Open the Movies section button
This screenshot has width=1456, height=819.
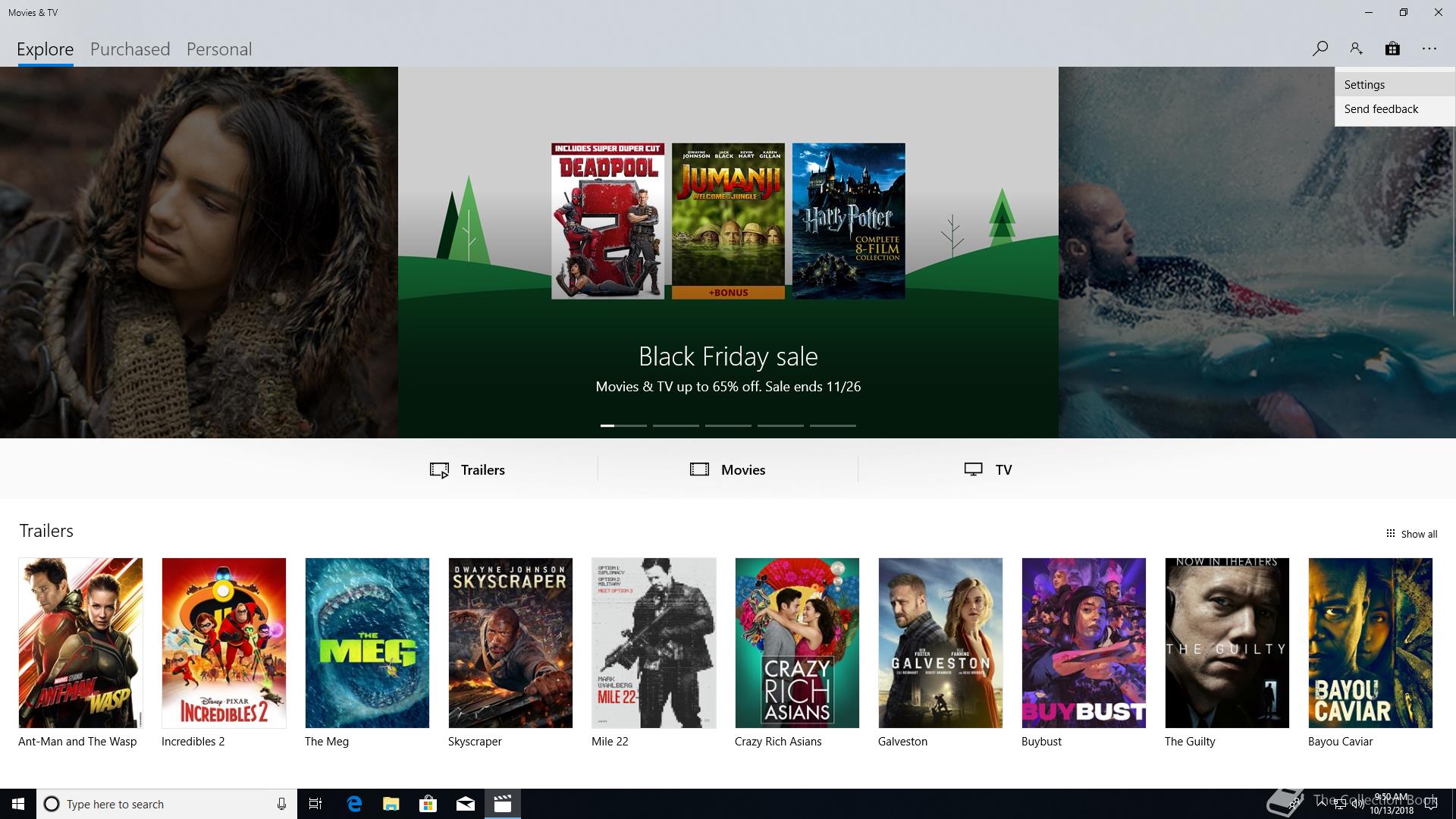pos(727,470)
